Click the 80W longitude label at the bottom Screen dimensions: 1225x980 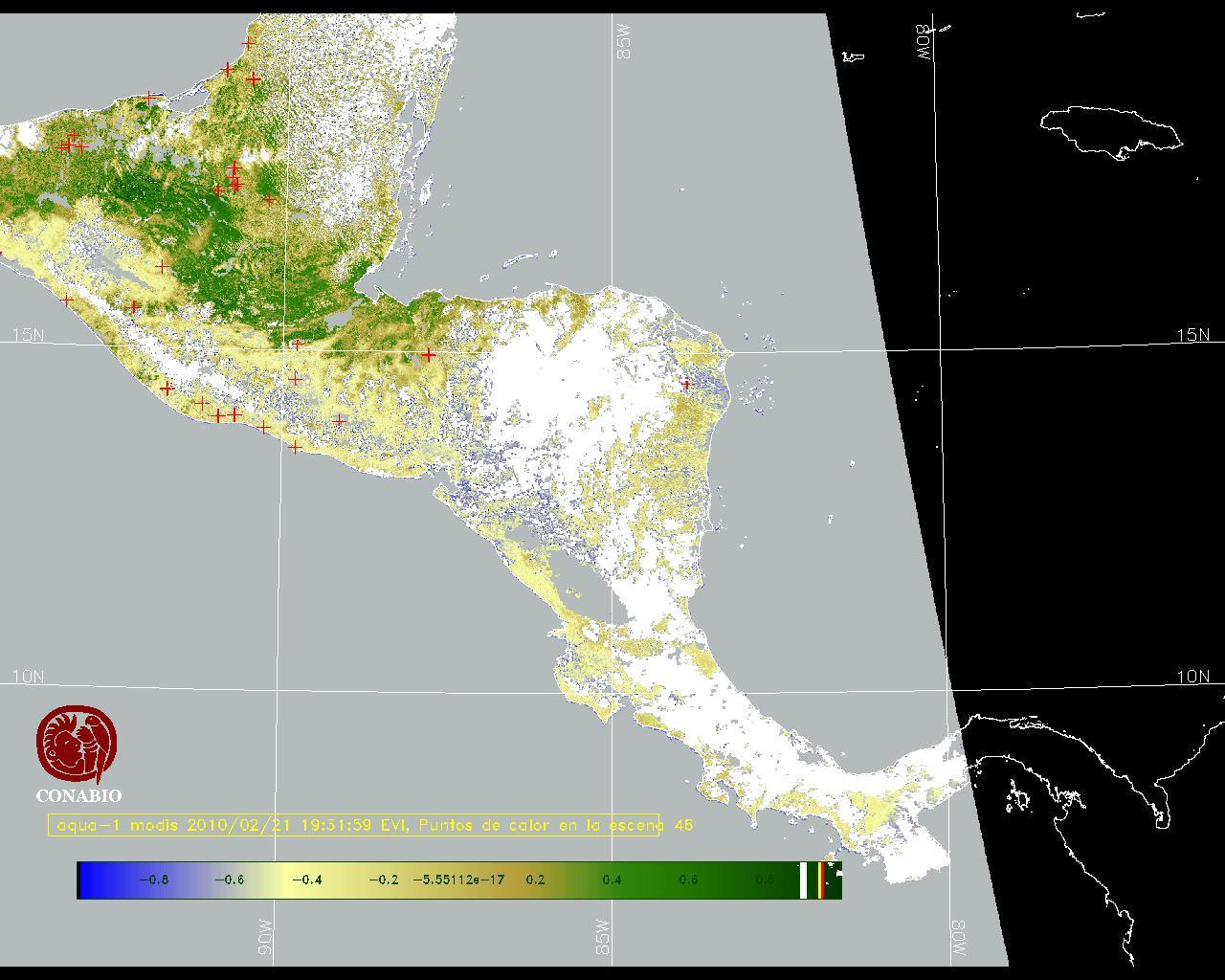point(958,938)
